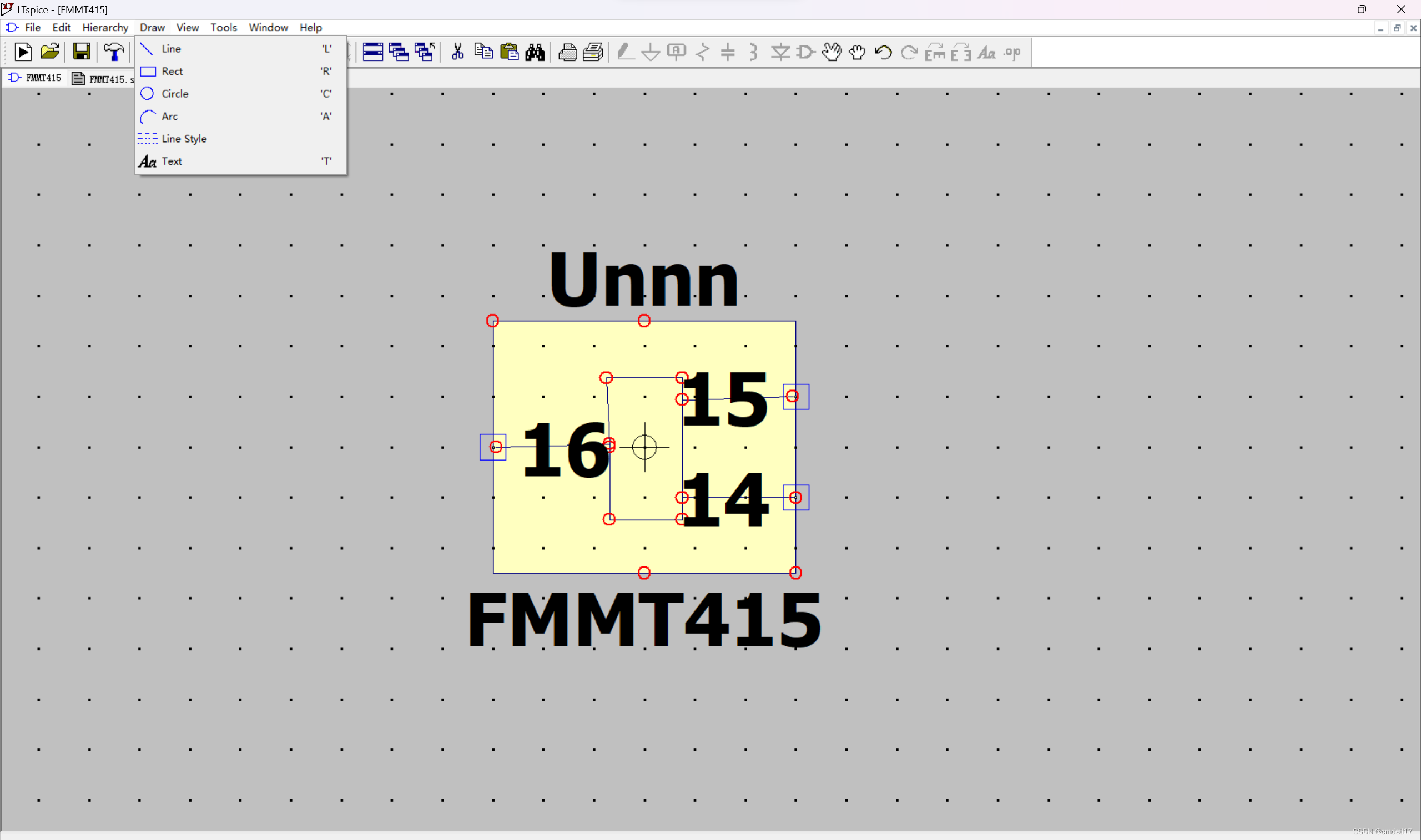Click the Cut scissors icon
The width and height of the screenshot is (1421, 840).
point(457,52)
